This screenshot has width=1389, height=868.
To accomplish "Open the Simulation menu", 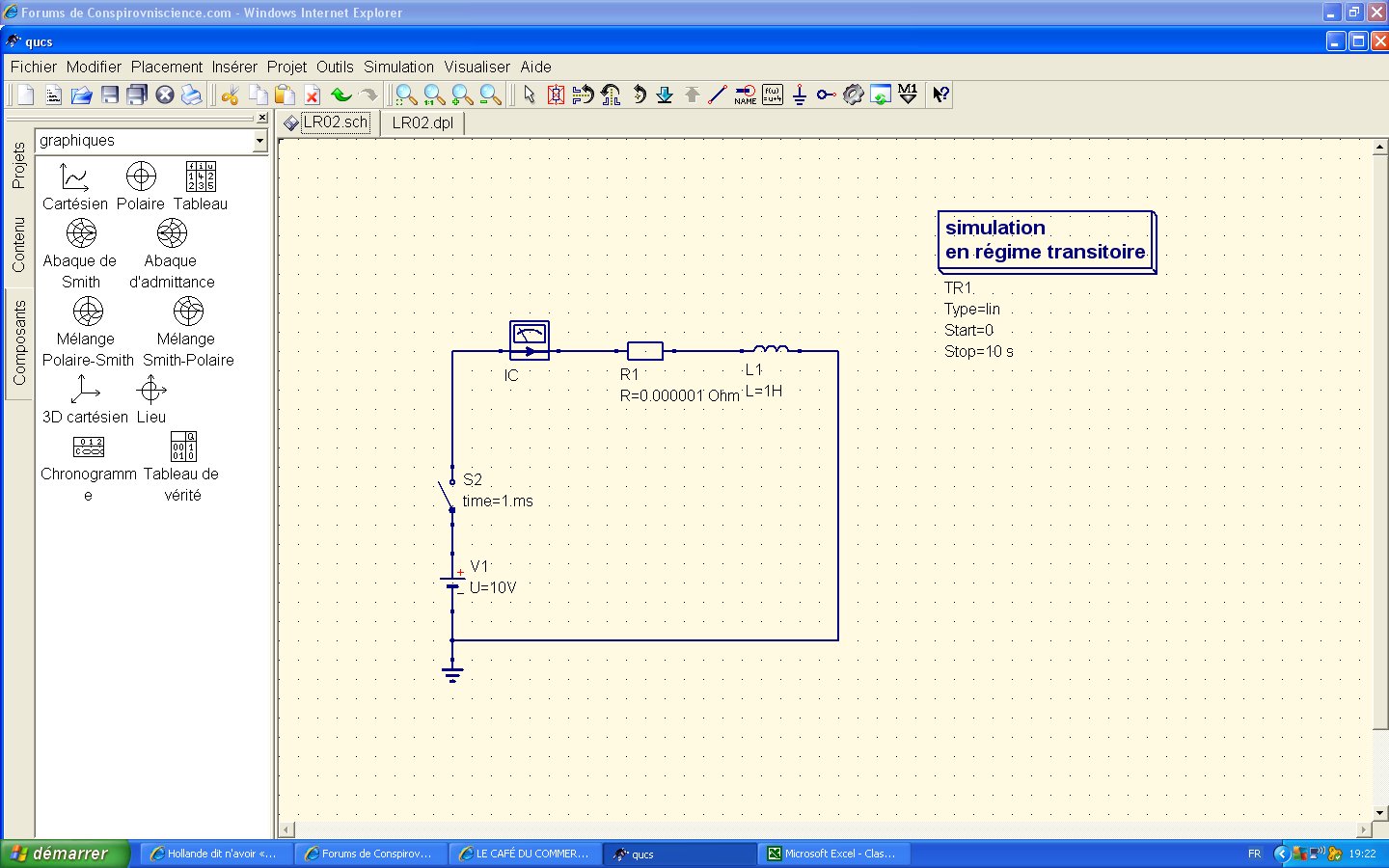I will click(x=398, y=67).
